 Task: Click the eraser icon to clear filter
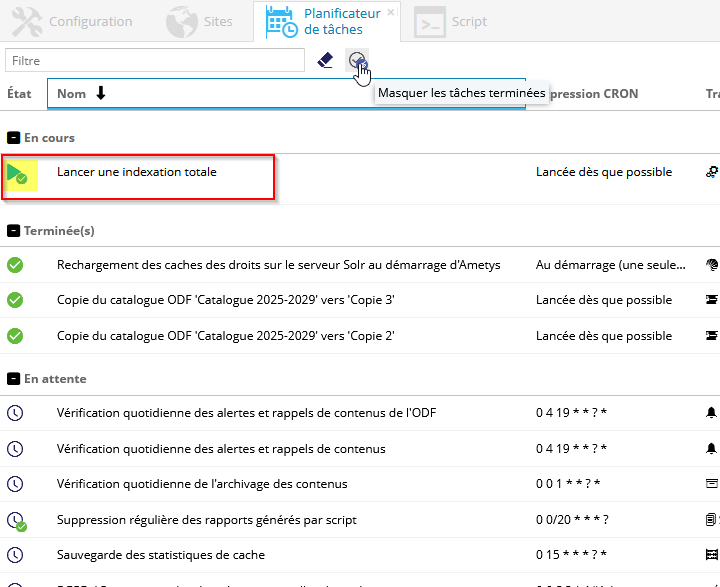tap(324, 60)
